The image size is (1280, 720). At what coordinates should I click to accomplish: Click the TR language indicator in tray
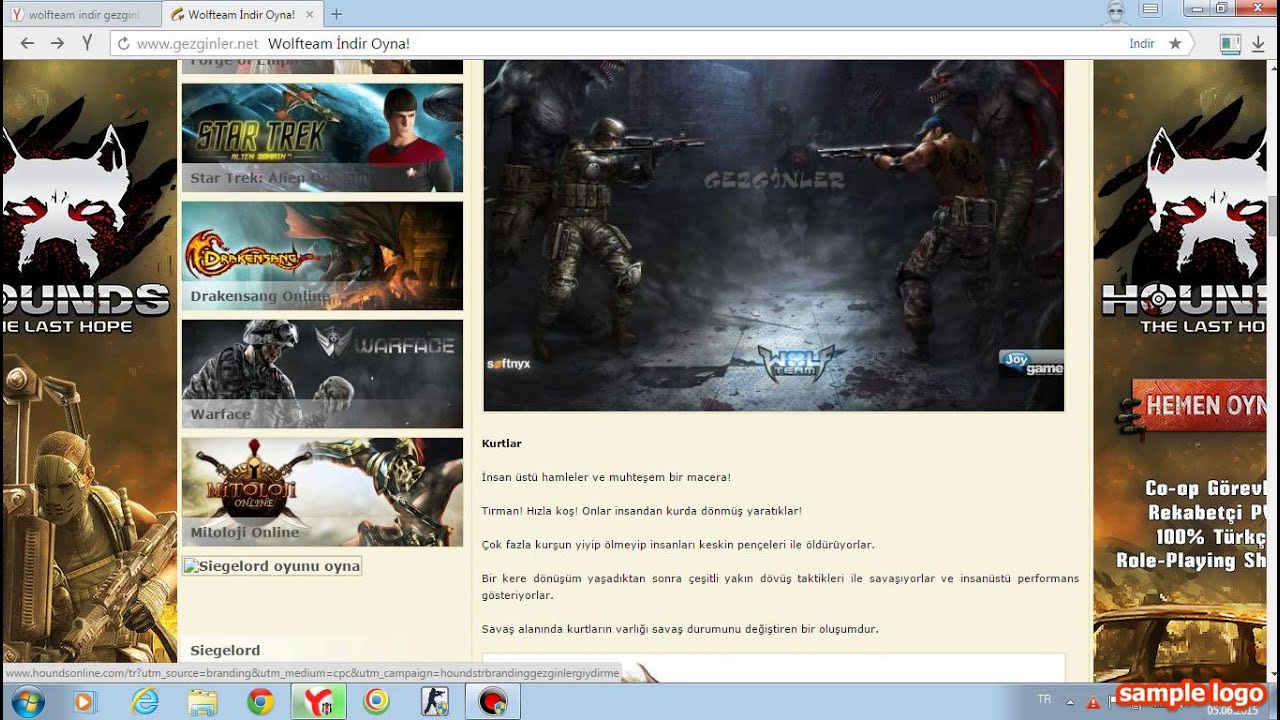coord(1044,699)
